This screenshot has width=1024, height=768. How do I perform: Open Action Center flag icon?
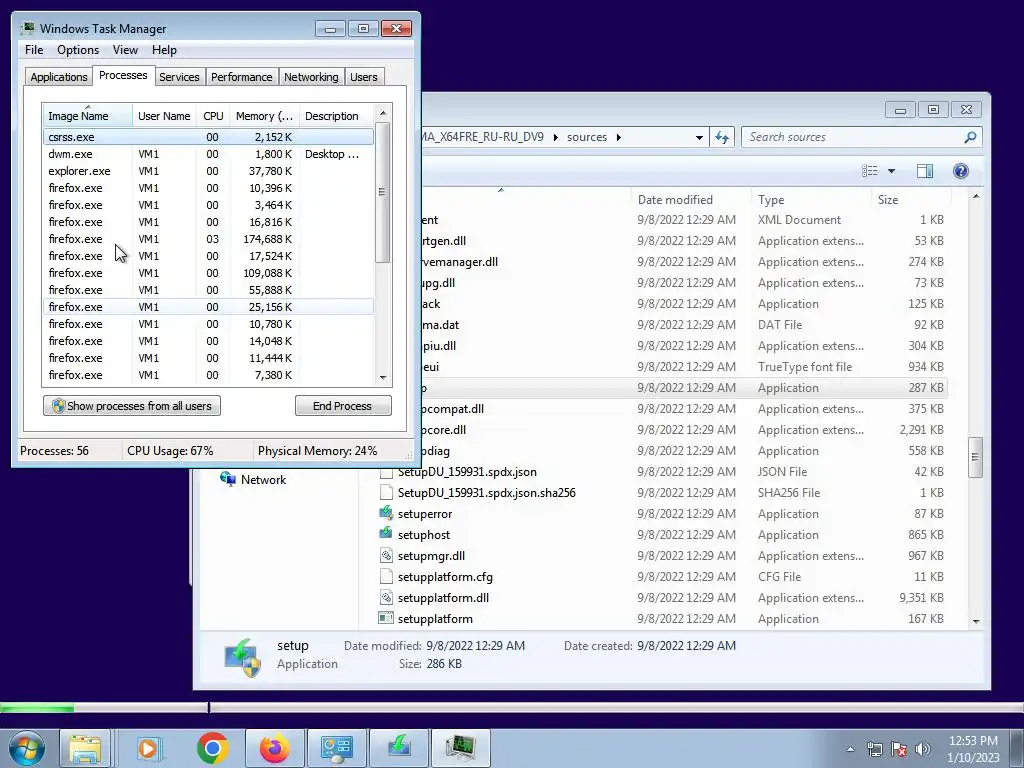coord(899,749)
